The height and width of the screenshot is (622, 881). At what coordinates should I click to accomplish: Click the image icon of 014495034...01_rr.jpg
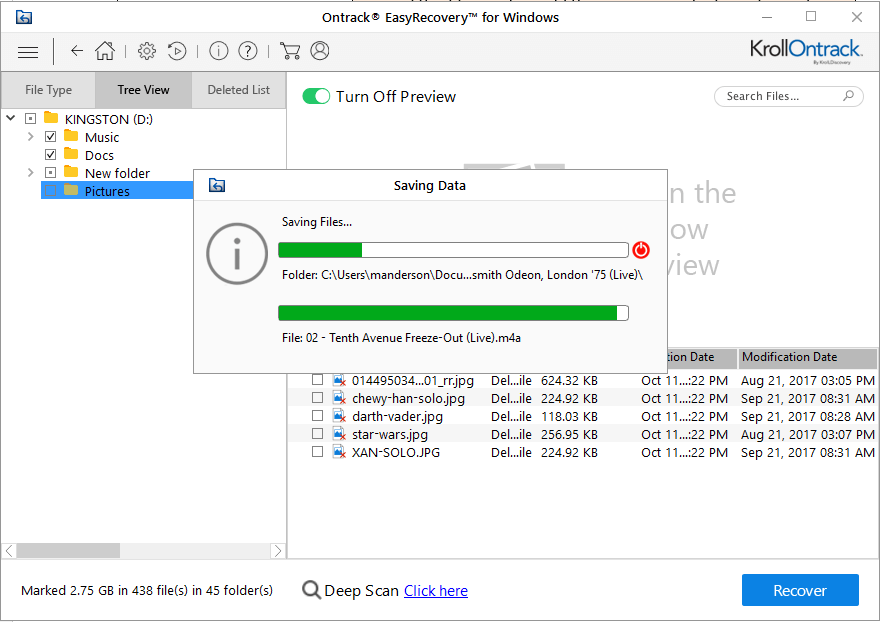tap(339, 380)
